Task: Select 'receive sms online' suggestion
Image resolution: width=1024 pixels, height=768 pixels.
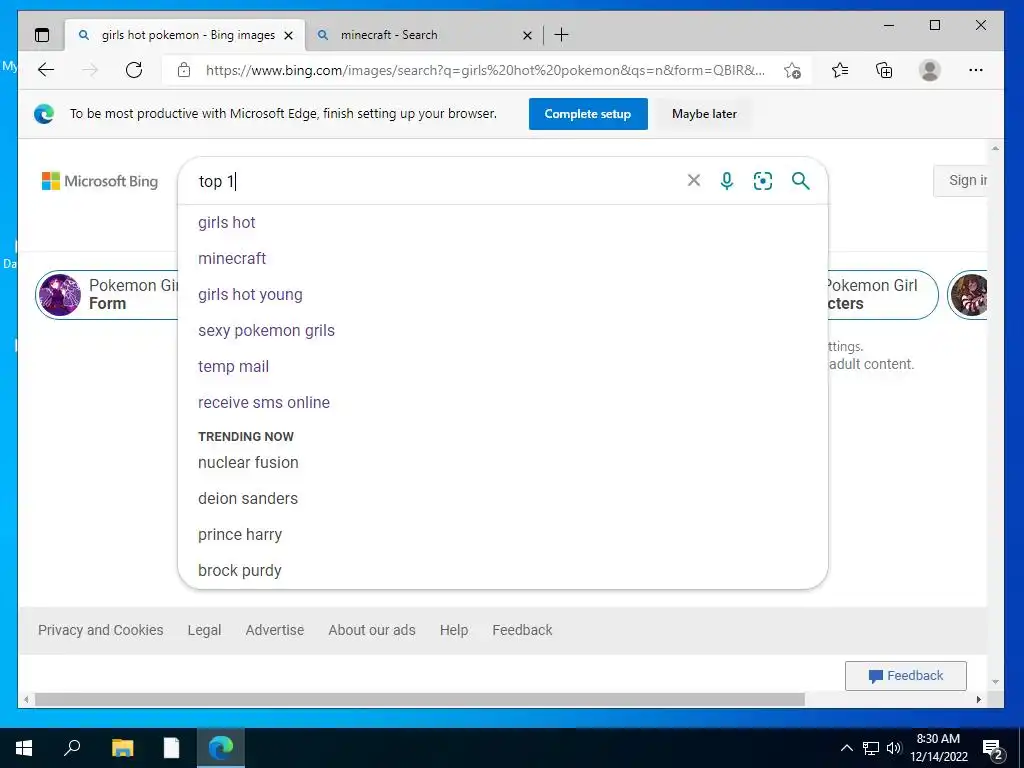Action: click(x=503, y=402)
